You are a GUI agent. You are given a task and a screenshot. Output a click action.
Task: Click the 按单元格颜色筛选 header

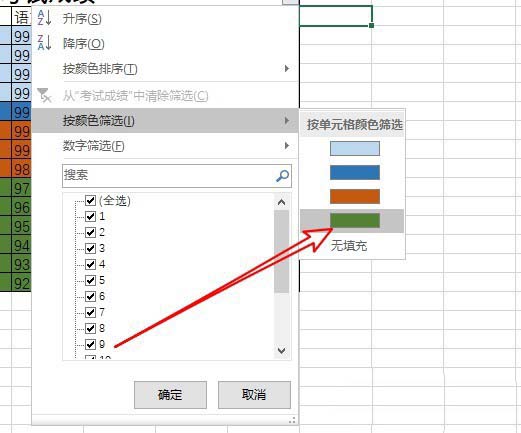(354, 124)
